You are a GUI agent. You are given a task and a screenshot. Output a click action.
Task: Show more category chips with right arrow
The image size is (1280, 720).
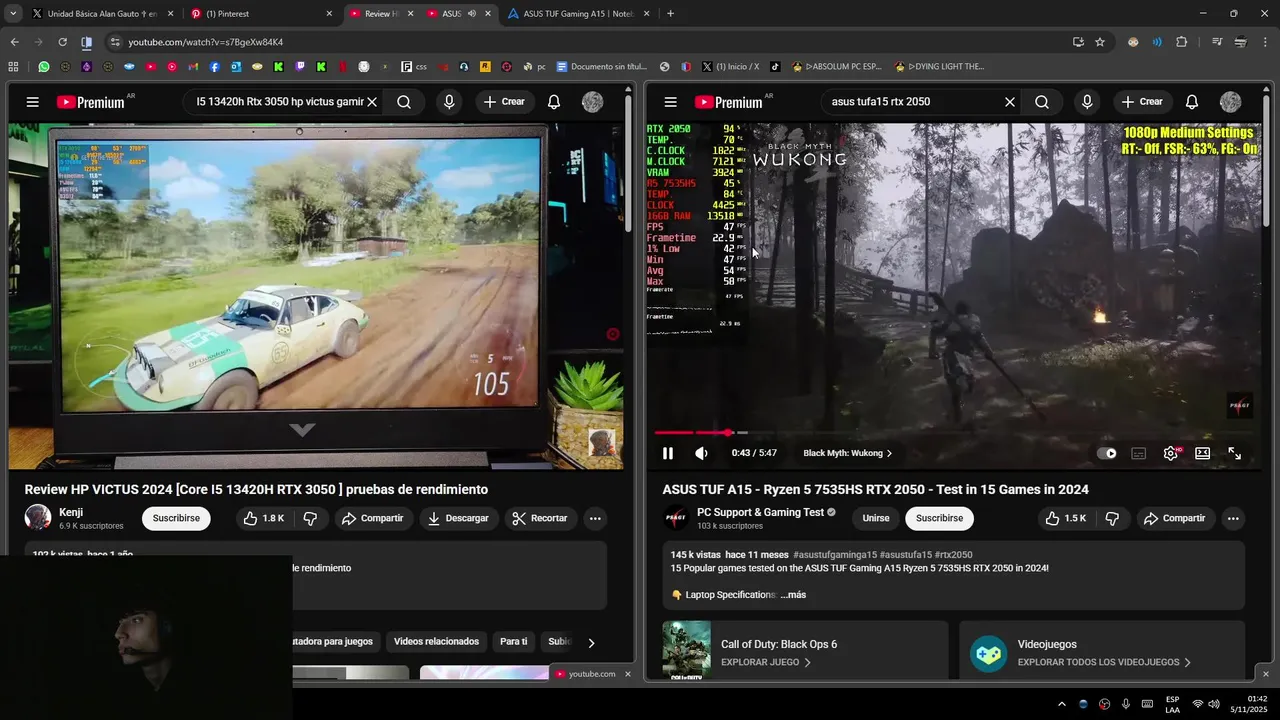pyautogui.click(x=591, y=643)
